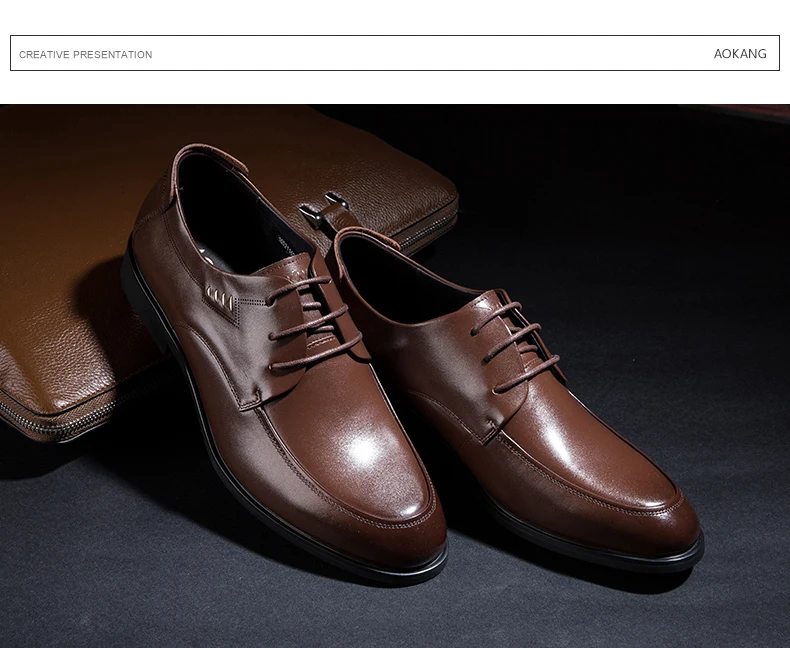Viewport: 790px width, 648px height.
Task: Click the CREATIVE PRESENTATION heading text
Action: (86, 54)
